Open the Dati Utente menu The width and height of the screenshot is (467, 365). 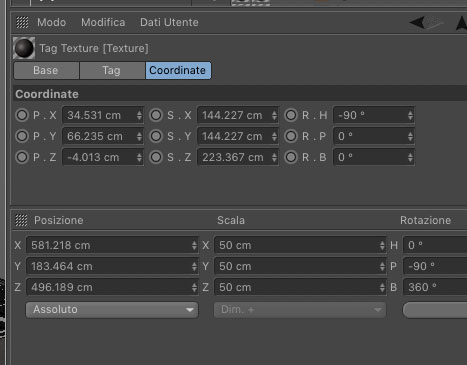coord(169,22)
